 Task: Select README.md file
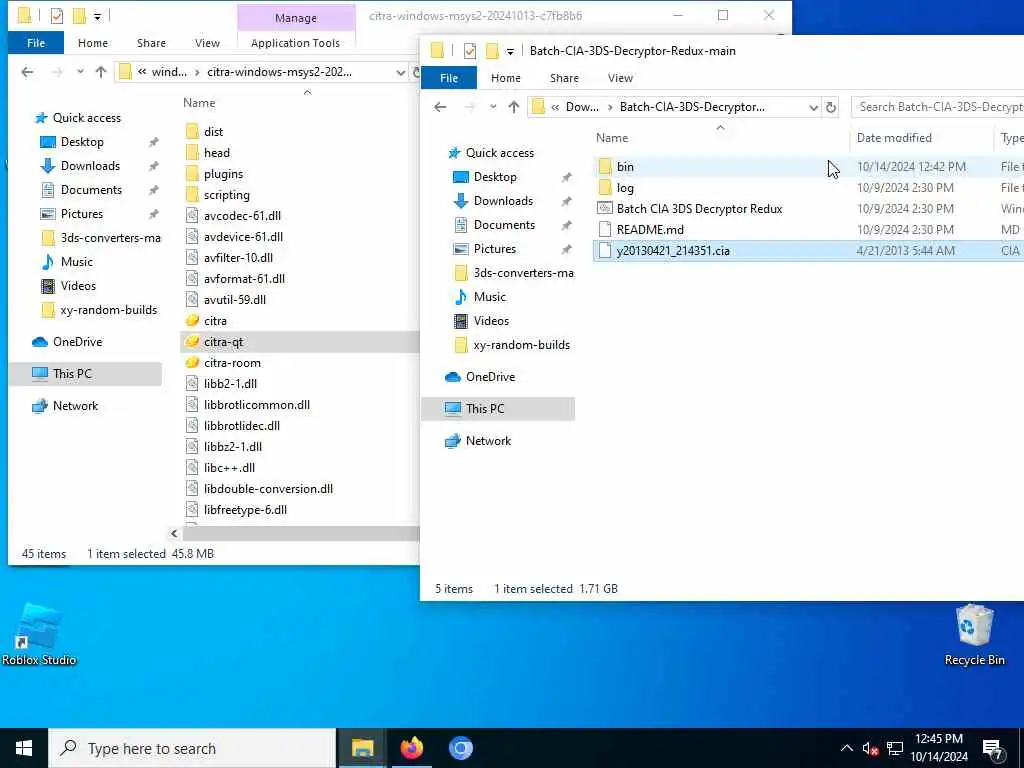click(x=650, y=229)
